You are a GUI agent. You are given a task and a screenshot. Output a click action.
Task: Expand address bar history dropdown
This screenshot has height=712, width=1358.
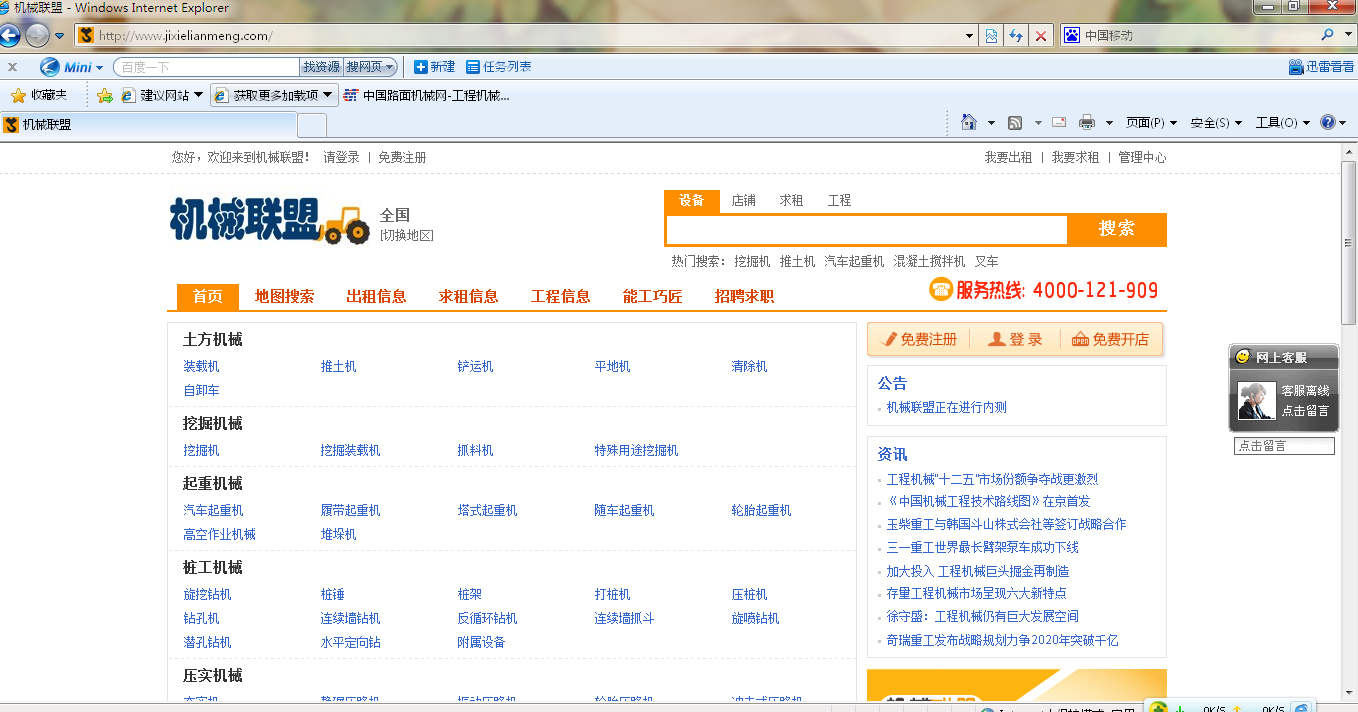[969, 36]
